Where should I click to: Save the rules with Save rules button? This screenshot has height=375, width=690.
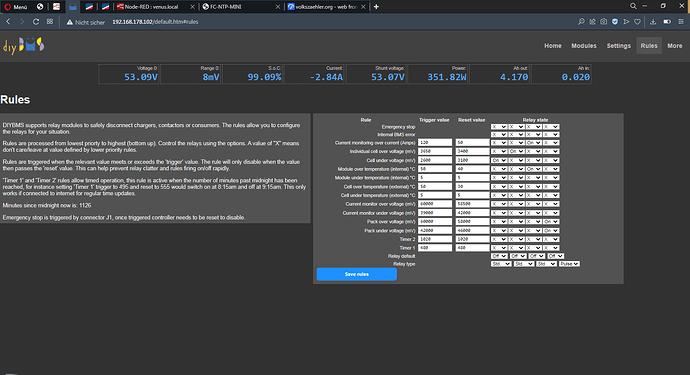click(x=356, y=274)
